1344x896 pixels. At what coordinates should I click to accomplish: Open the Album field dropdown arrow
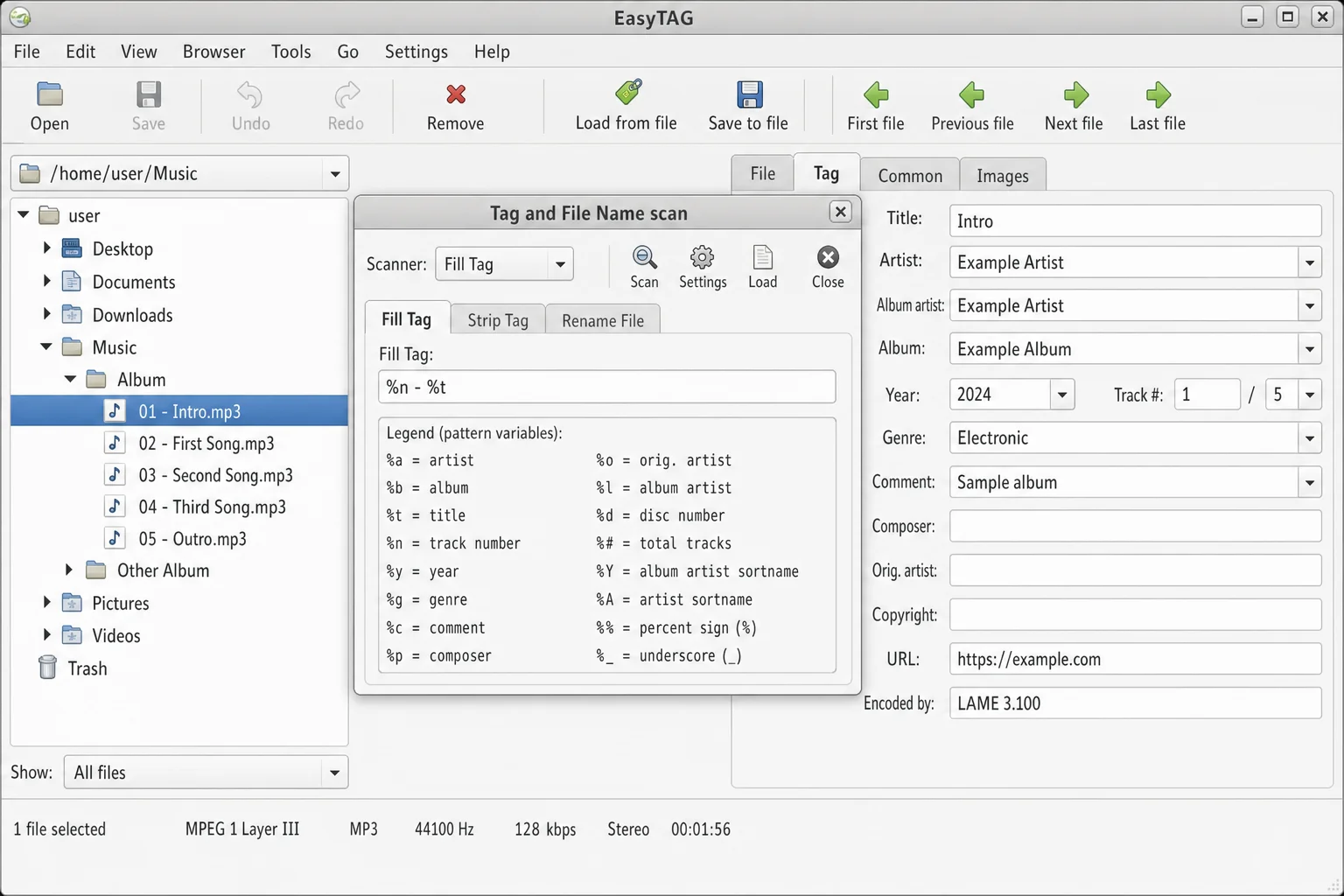coord(1310,349)
